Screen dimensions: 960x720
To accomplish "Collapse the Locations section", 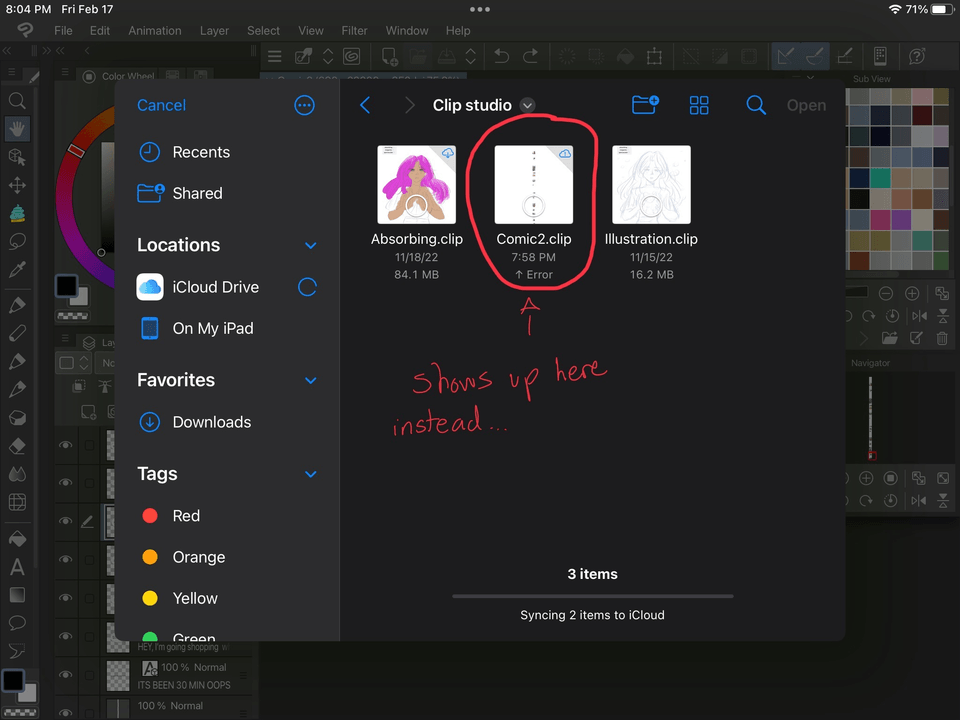I will point(310,245).
